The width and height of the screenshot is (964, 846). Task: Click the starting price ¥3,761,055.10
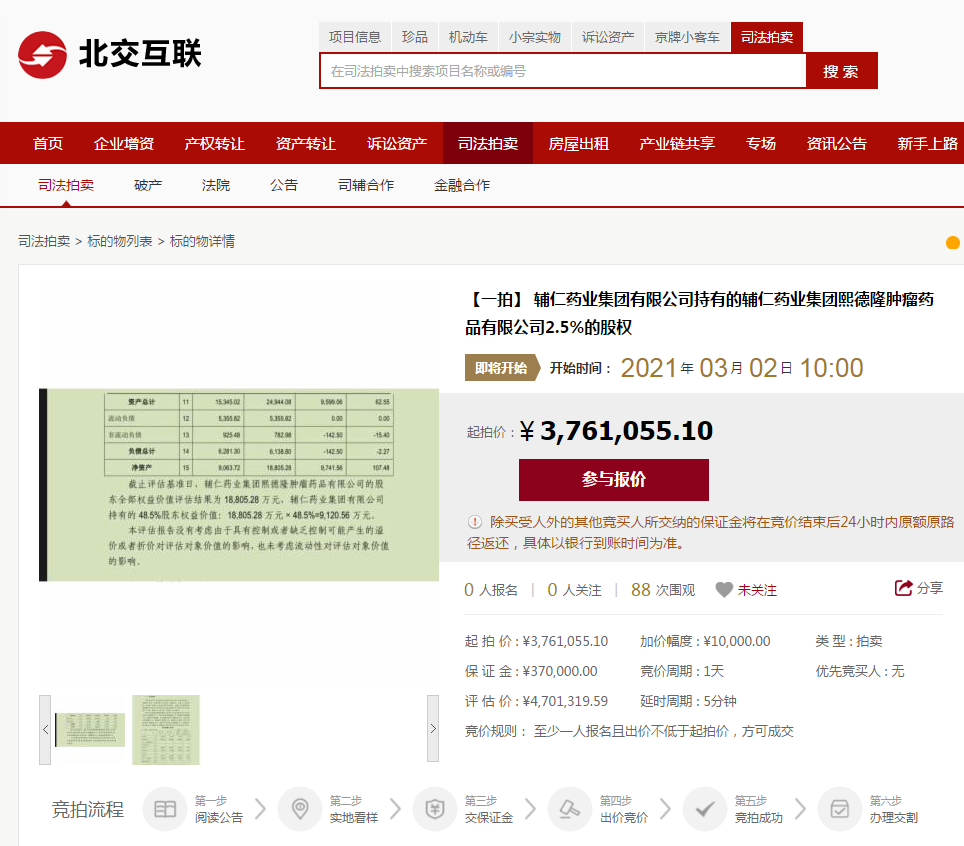[616, 430]
